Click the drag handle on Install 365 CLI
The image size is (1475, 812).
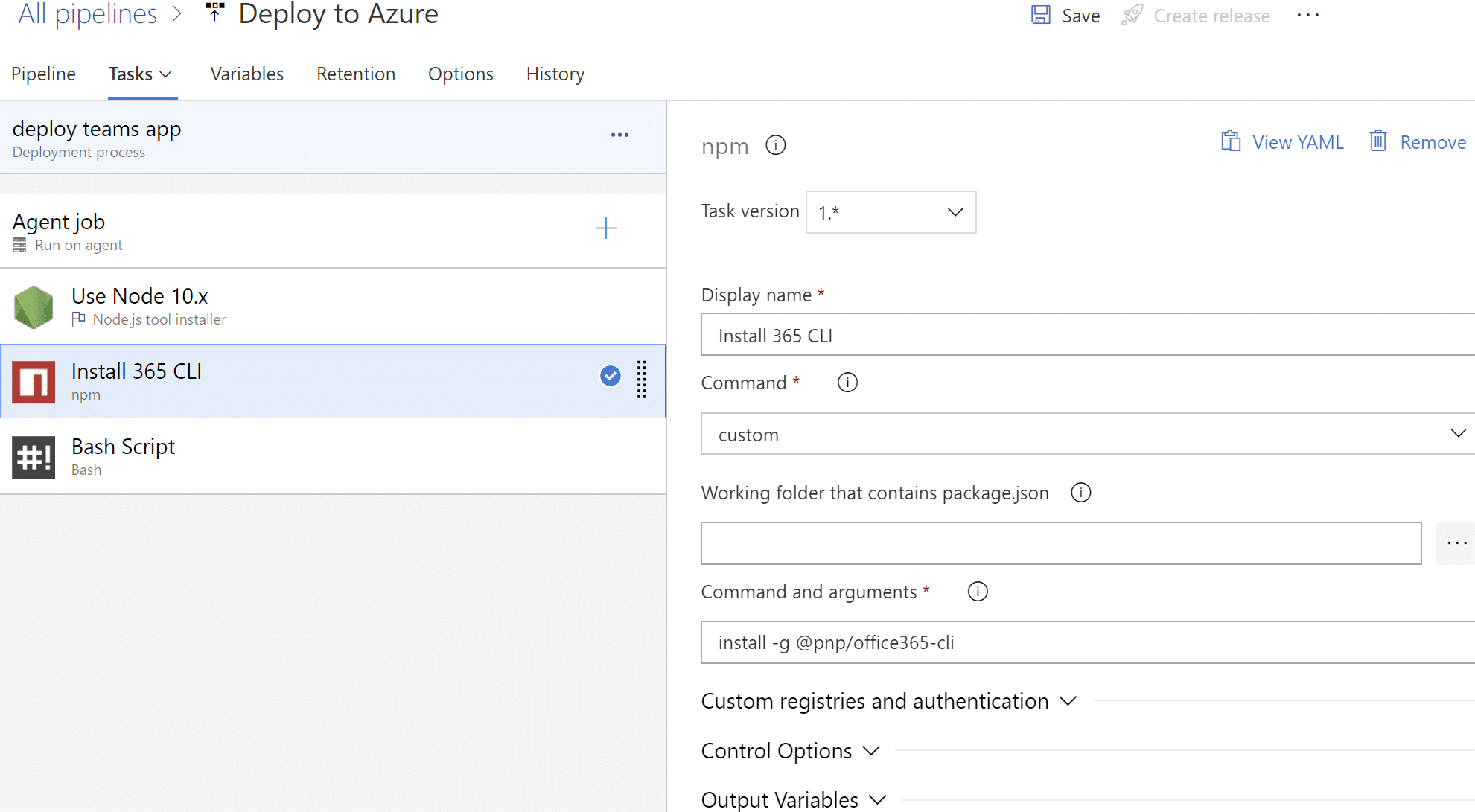(642, 380)
